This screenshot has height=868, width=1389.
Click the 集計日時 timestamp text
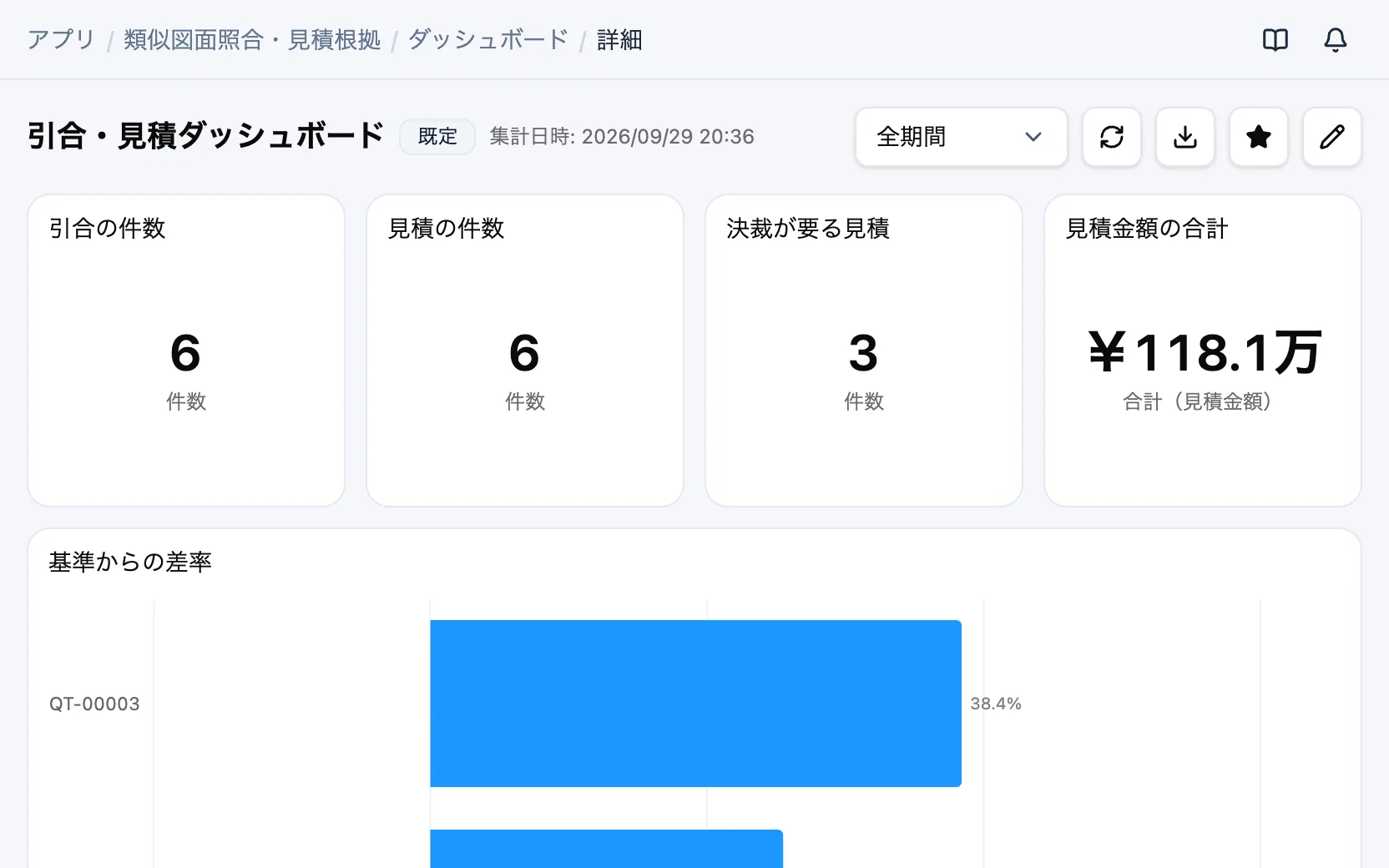(622, 136)
